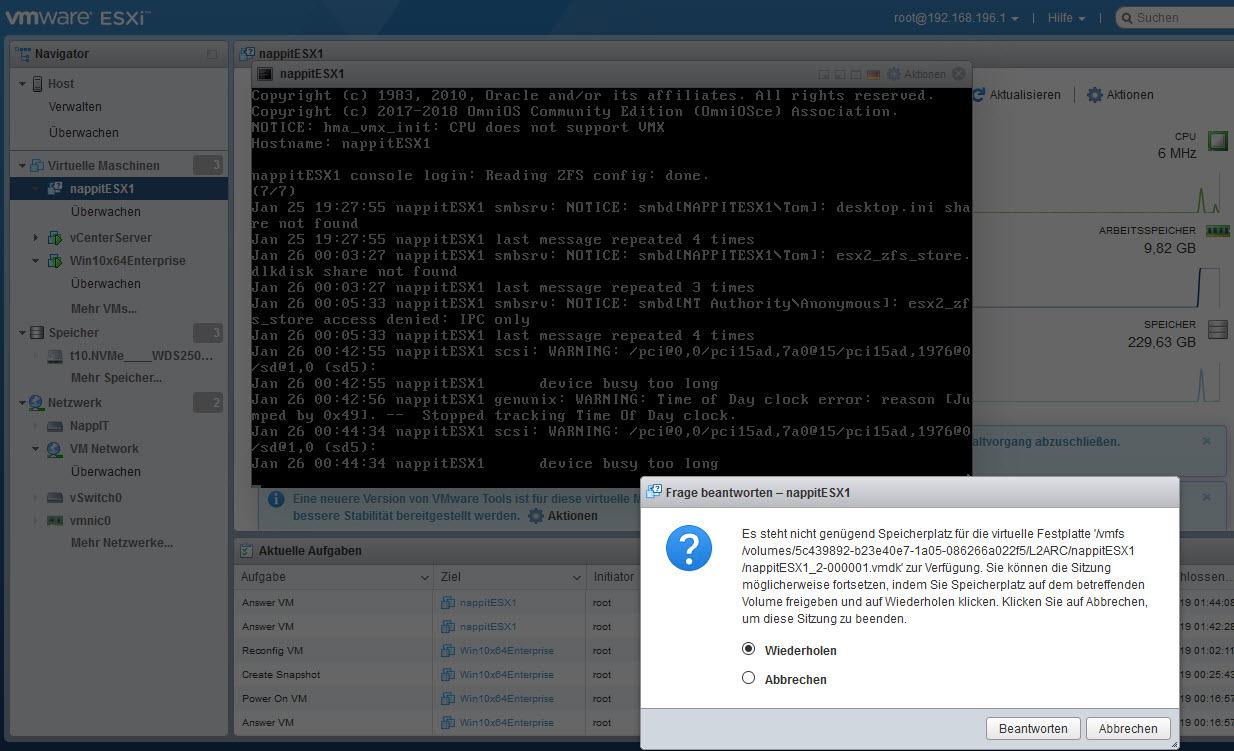Collapse the Virtuelle Maschinen node

point(22,166)
